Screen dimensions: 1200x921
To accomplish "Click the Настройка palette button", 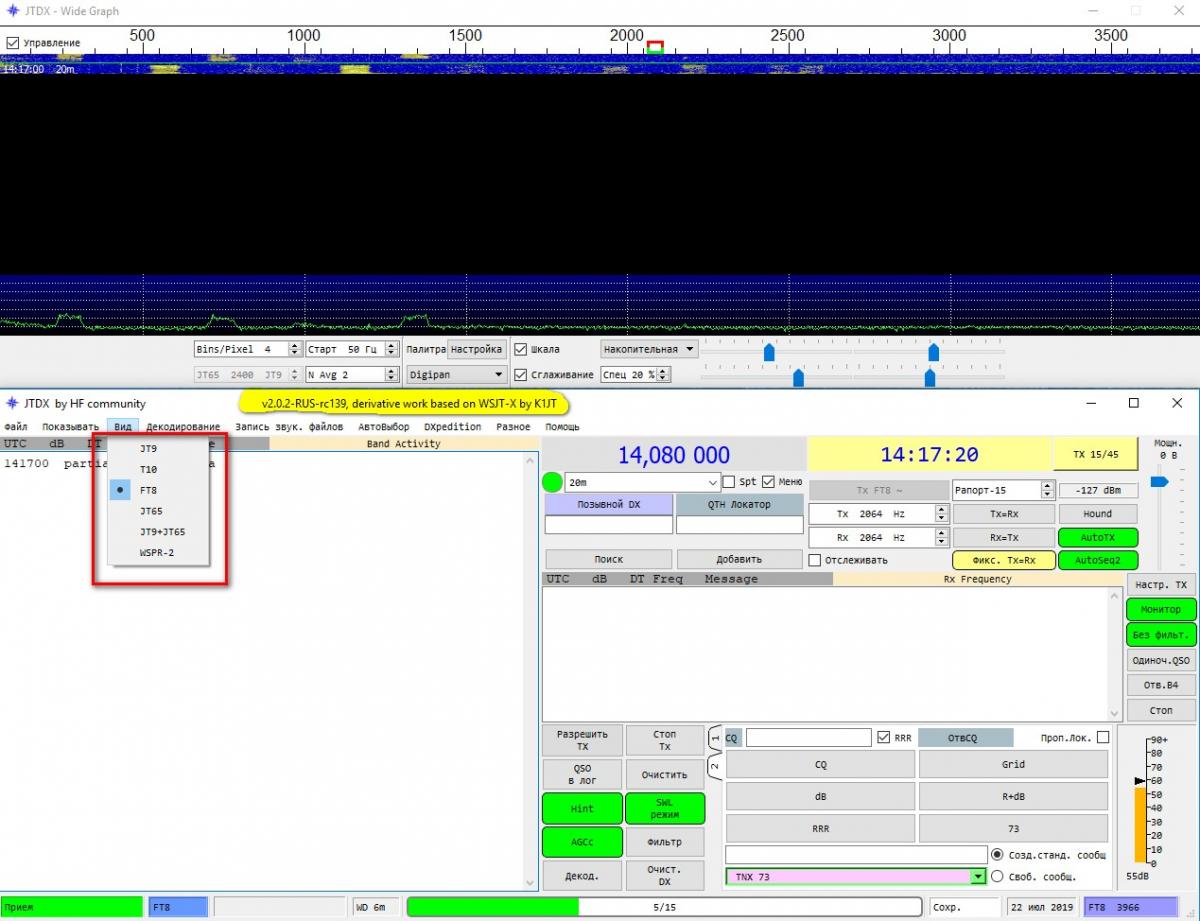I will pyautogui.click(x=476, y=350).
